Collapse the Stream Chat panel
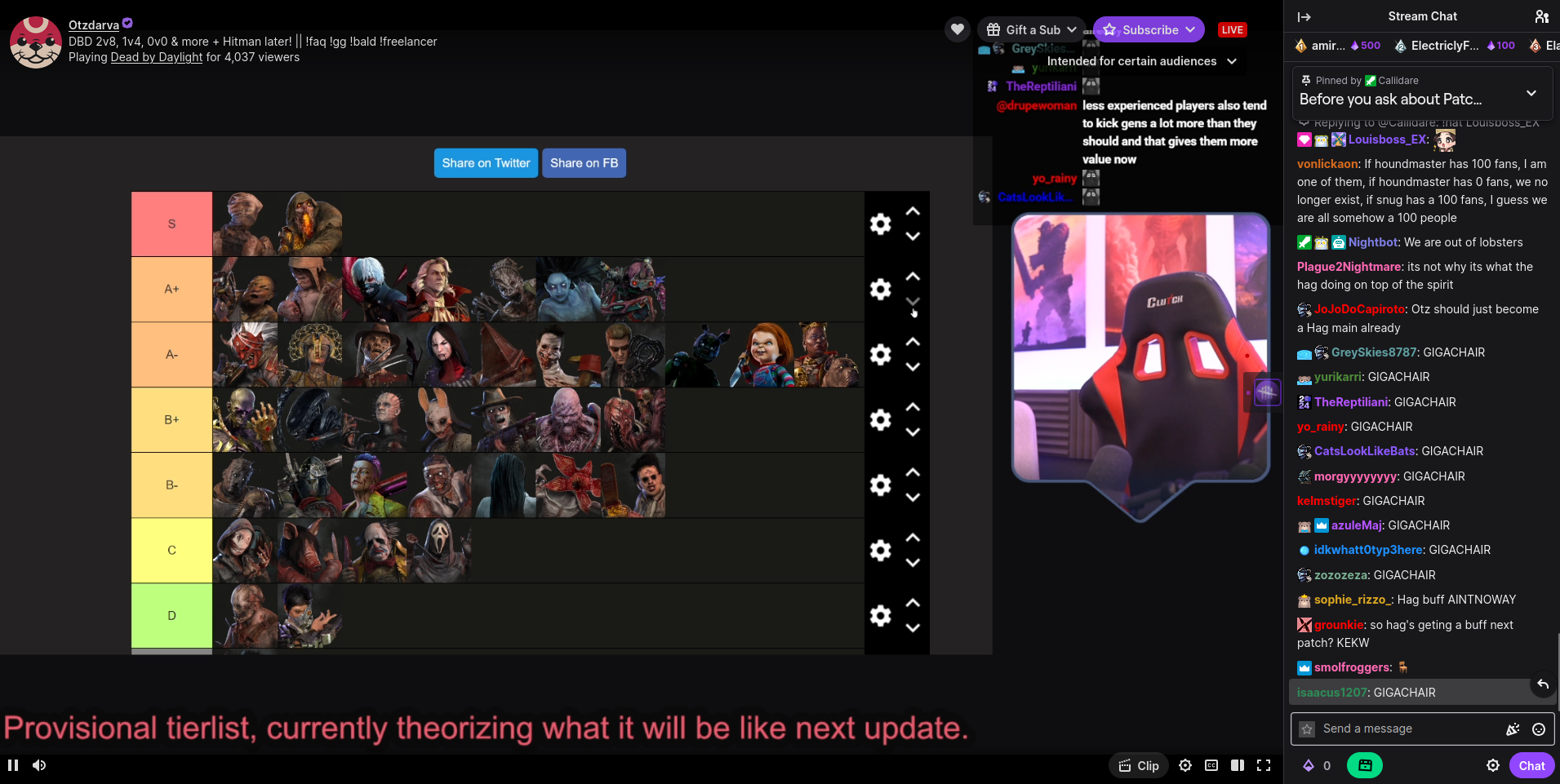The height and width of the screenshot is (784, 1560). click(1304, 16)
